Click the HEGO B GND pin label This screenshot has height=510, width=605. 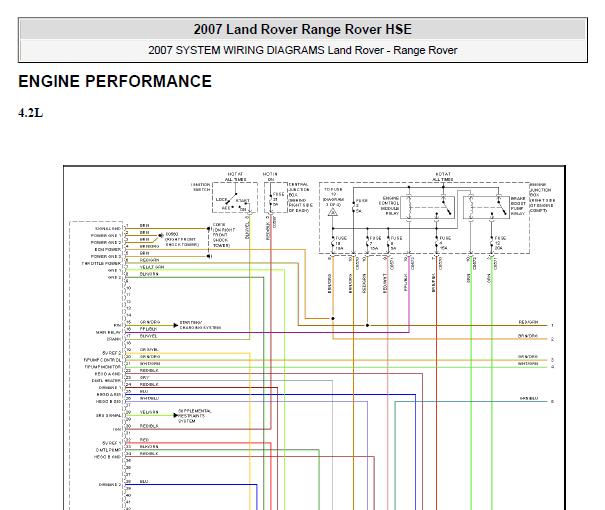pyautogui.click(x=108, y=457)
